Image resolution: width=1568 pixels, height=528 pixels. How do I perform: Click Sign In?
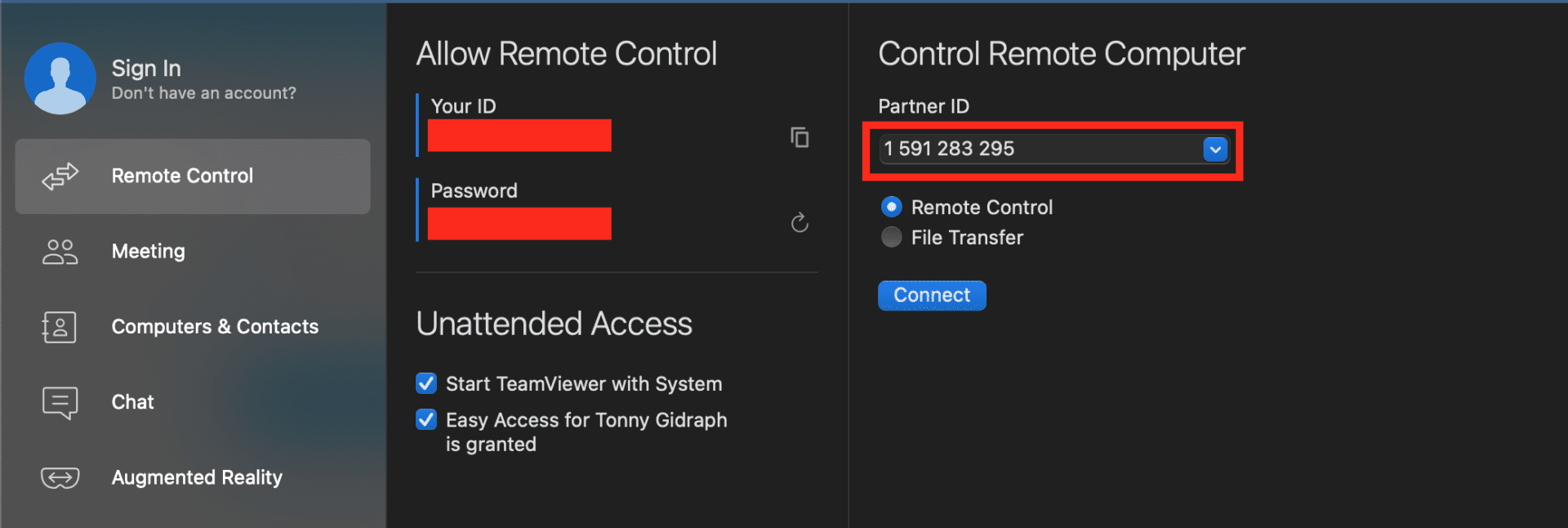coord(145,68)
